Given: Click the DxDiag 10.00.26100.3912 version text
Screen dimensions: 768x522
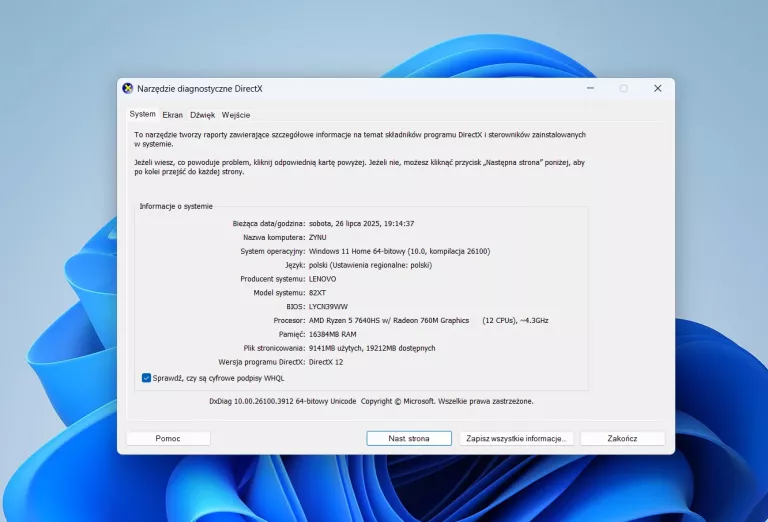Looking at the screenshot, I should 371,401.
